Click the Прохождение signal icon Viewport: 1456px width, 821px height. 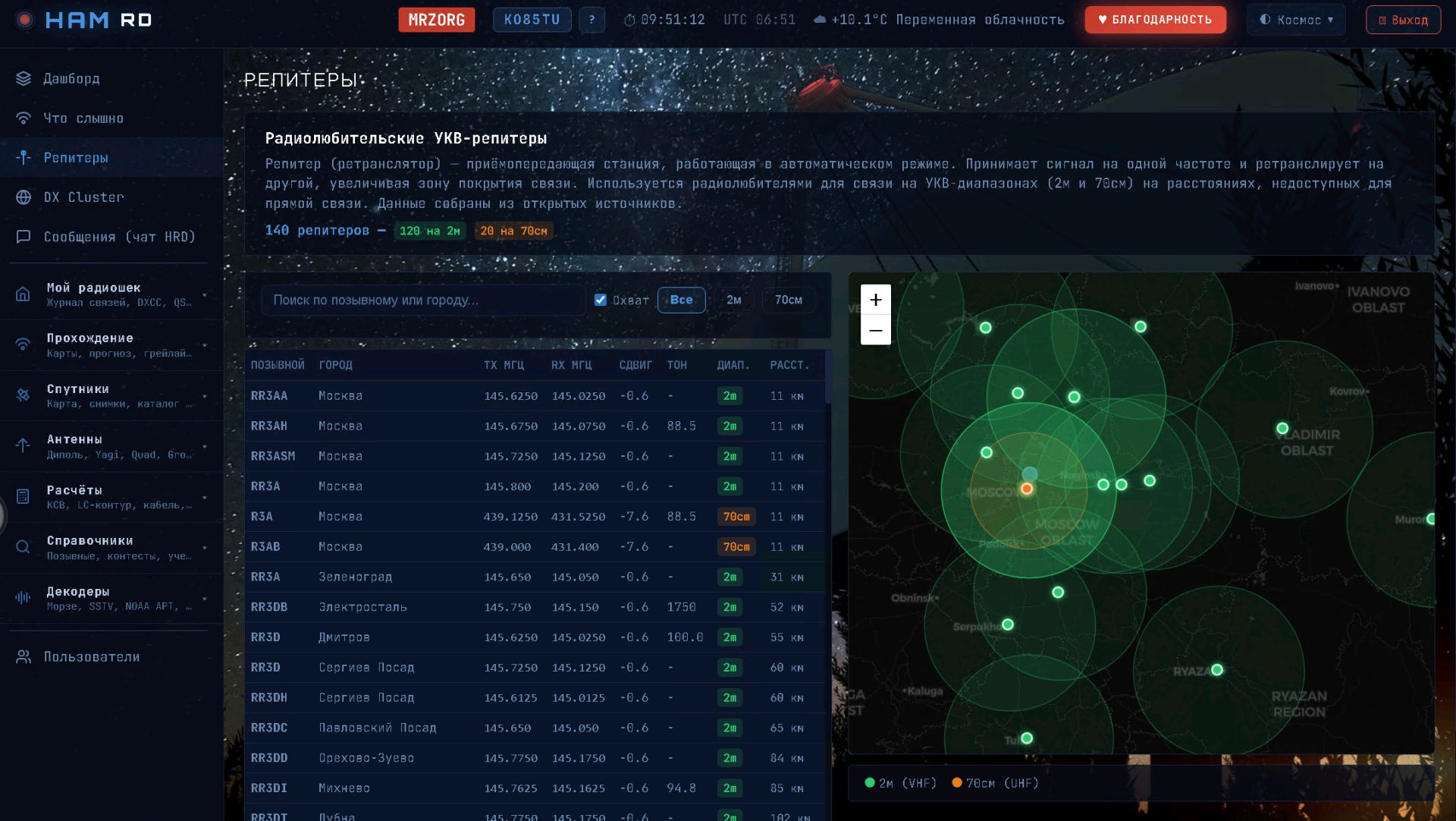click(24, 344)
